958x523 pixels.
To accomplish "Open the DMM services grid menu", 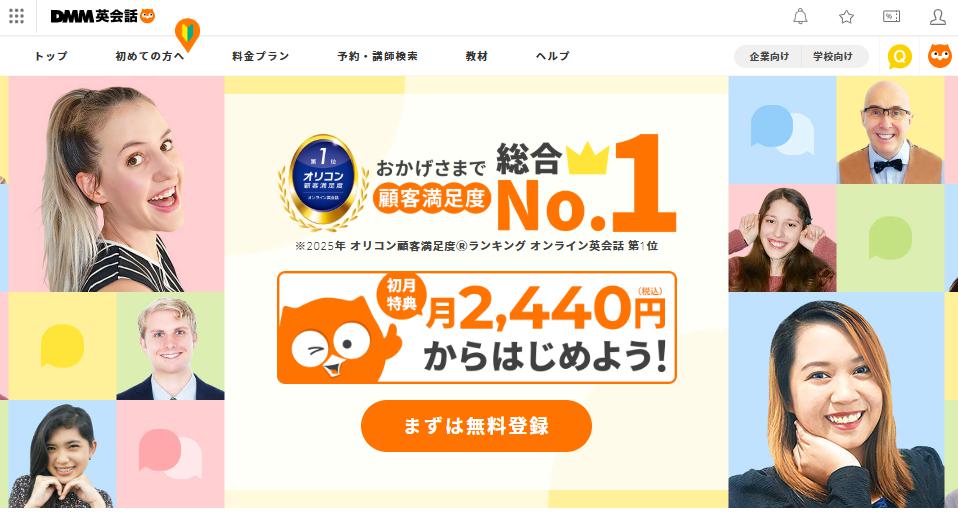I will [x=16, y=16].
